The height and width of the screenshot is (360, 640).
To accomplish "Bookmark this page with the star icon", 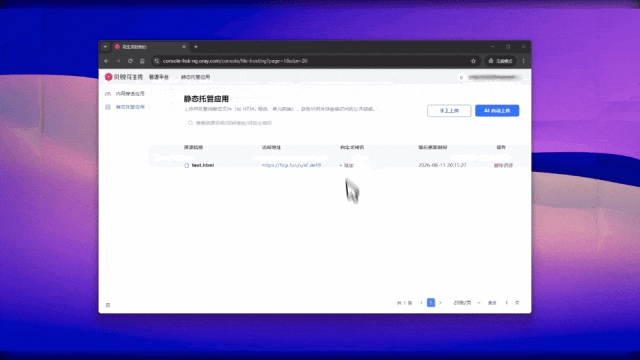I will 473,61.
